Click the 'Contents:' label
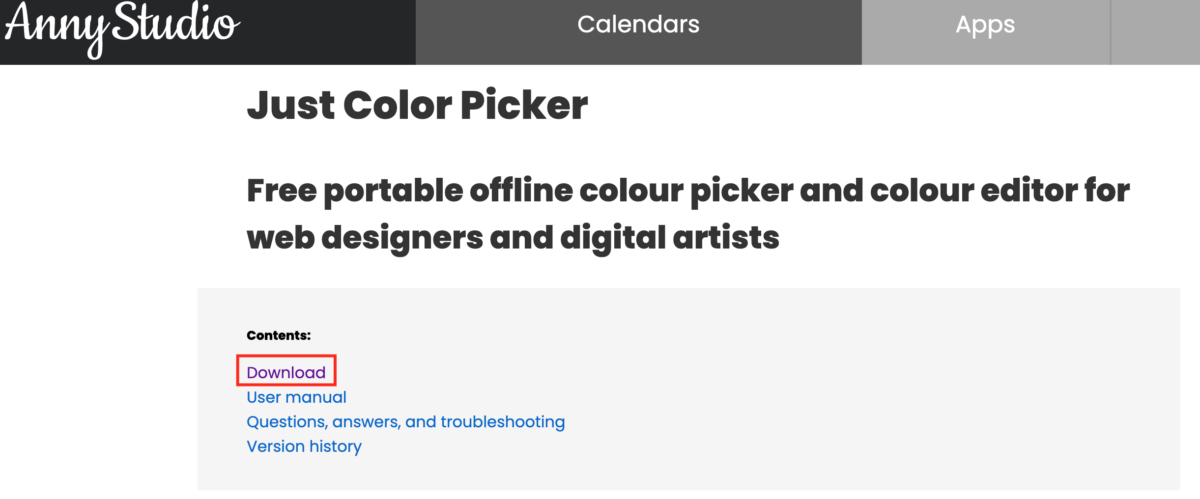1200x499 pixels. pos(279,335)
